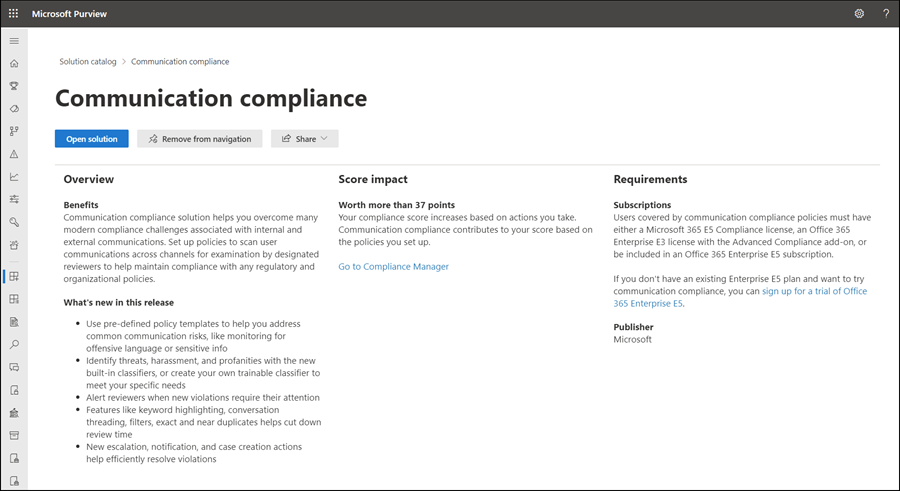Click the Subscriptions subheading

[x=642, y=205]
